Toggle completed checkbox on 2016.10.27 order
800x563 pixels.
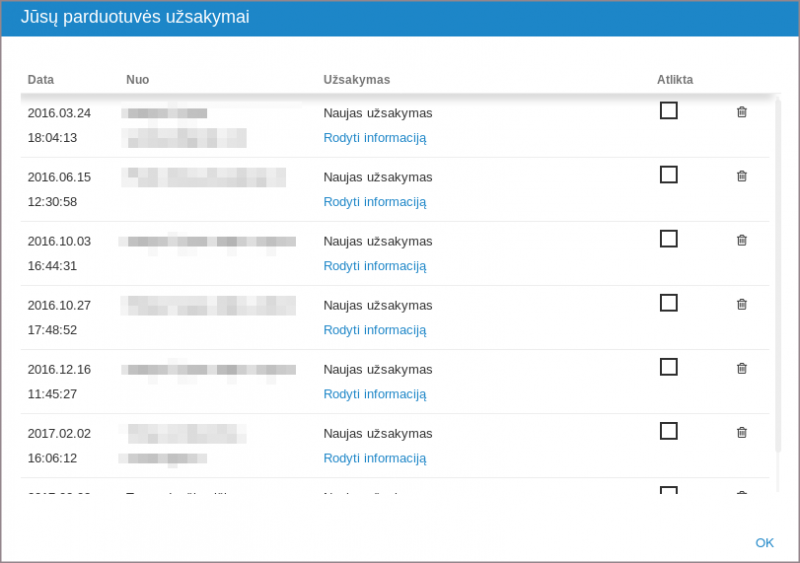pos(669,303)
